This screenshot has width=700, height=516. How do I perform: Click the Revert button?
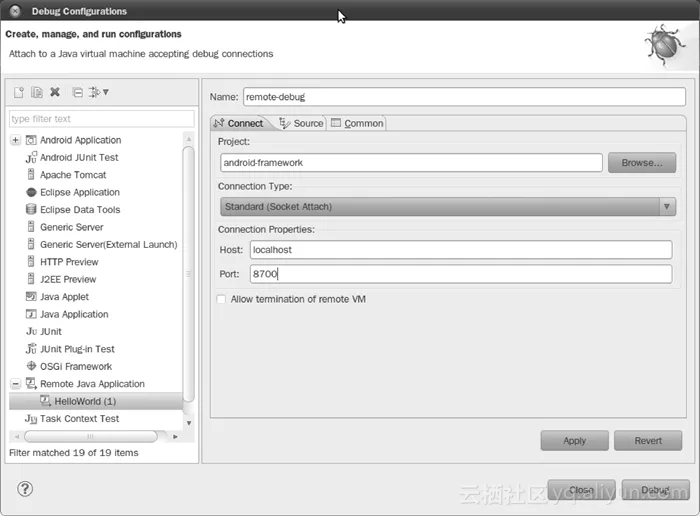tap(647, 441)
